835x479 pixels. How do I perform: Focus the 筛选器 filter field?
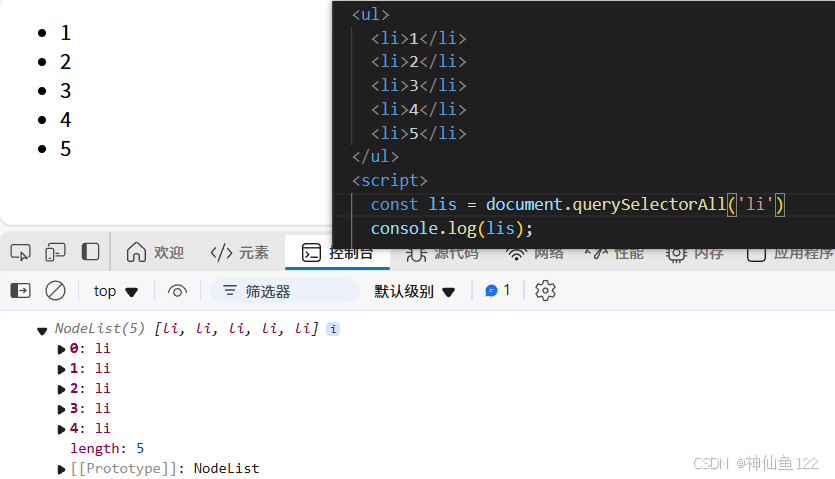pos(285,291)
